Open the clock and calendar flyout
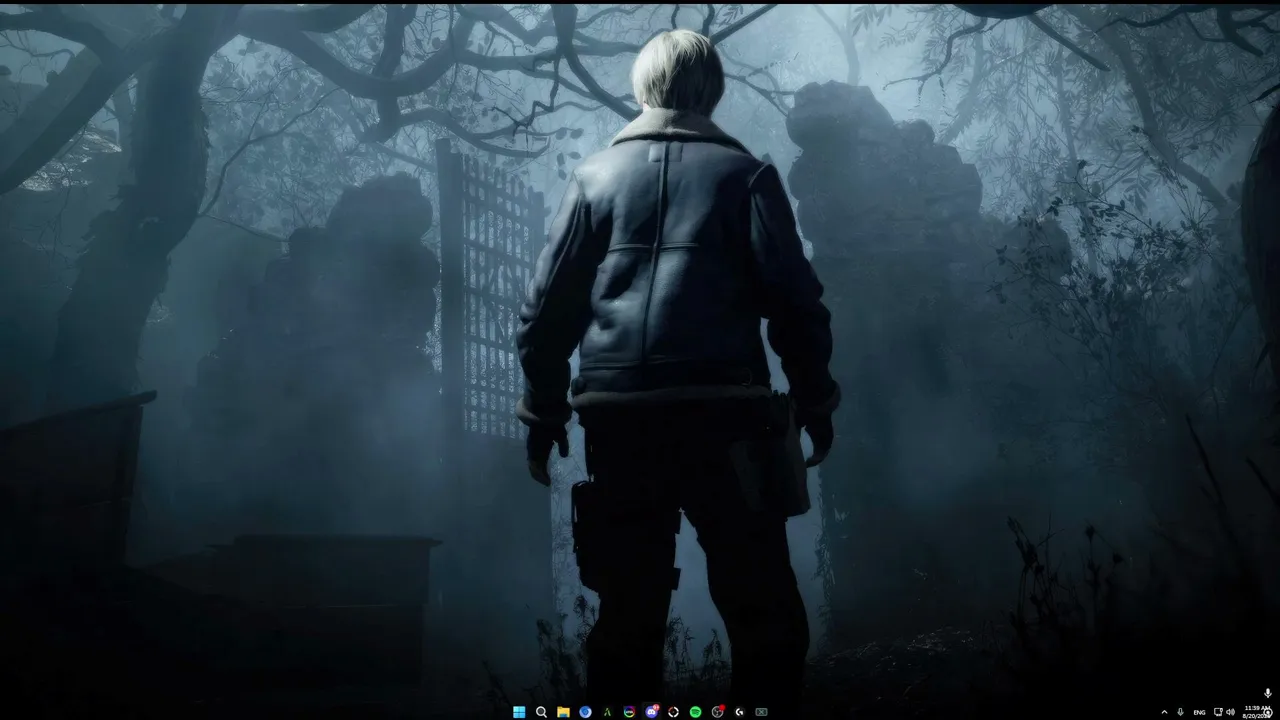 tap(1257, 711)
